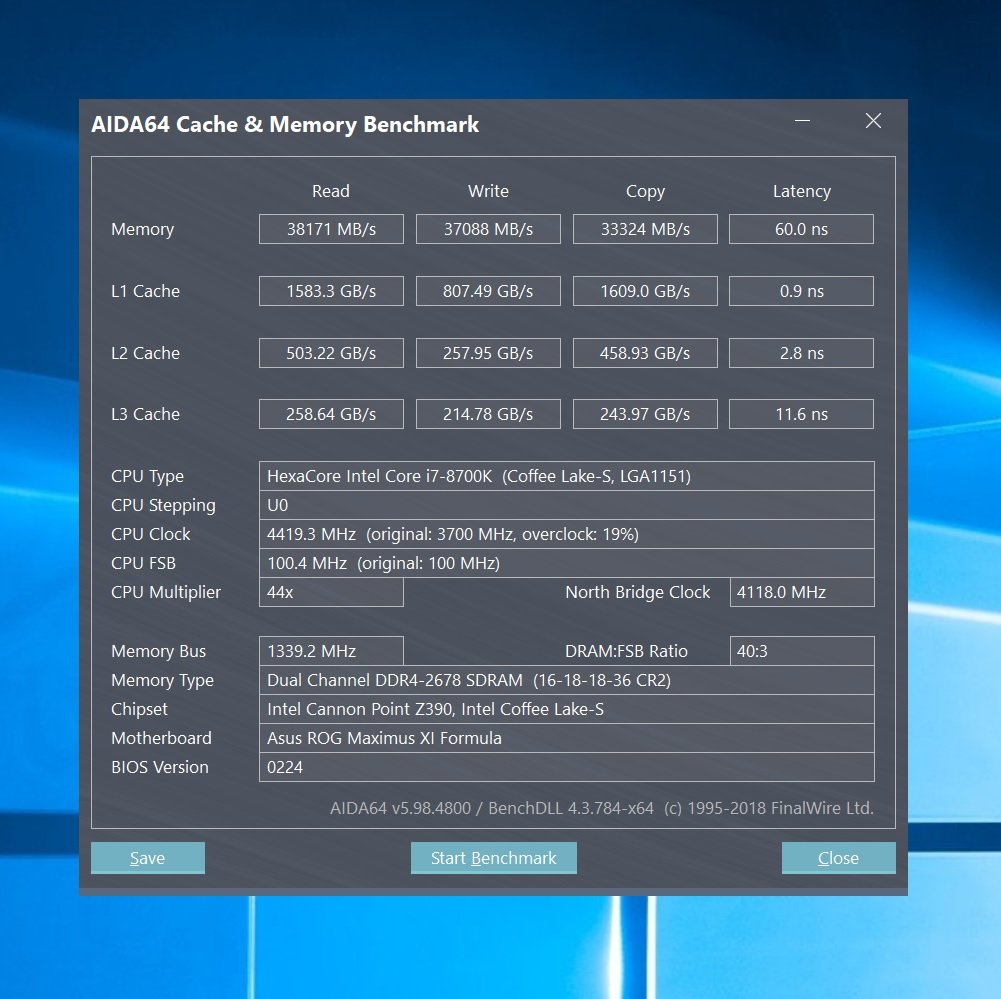Screen dimensions: 1001x999
Task: Click the Read column header
Action: point(331,191)
